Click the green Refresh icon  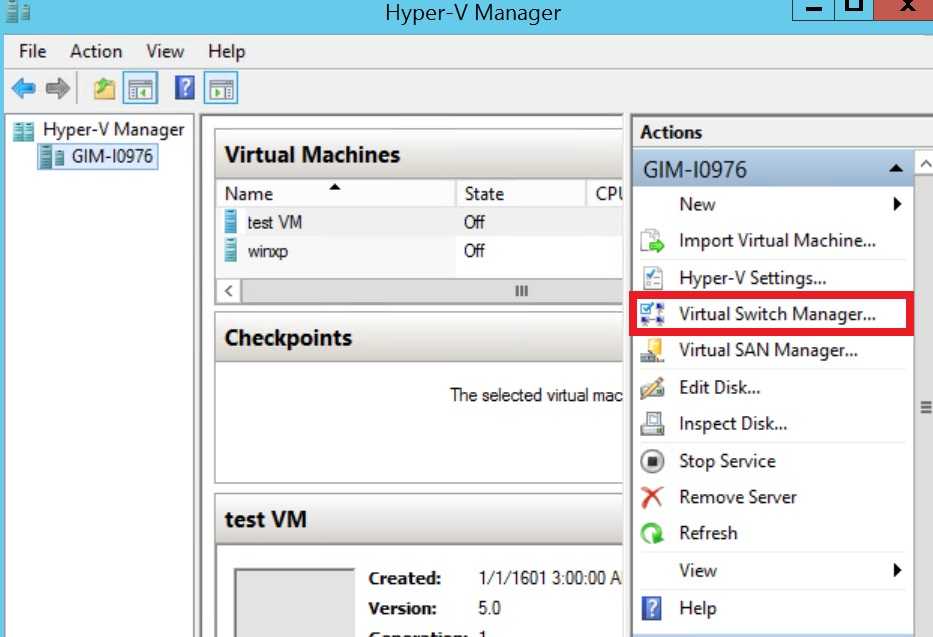(652, 533)
